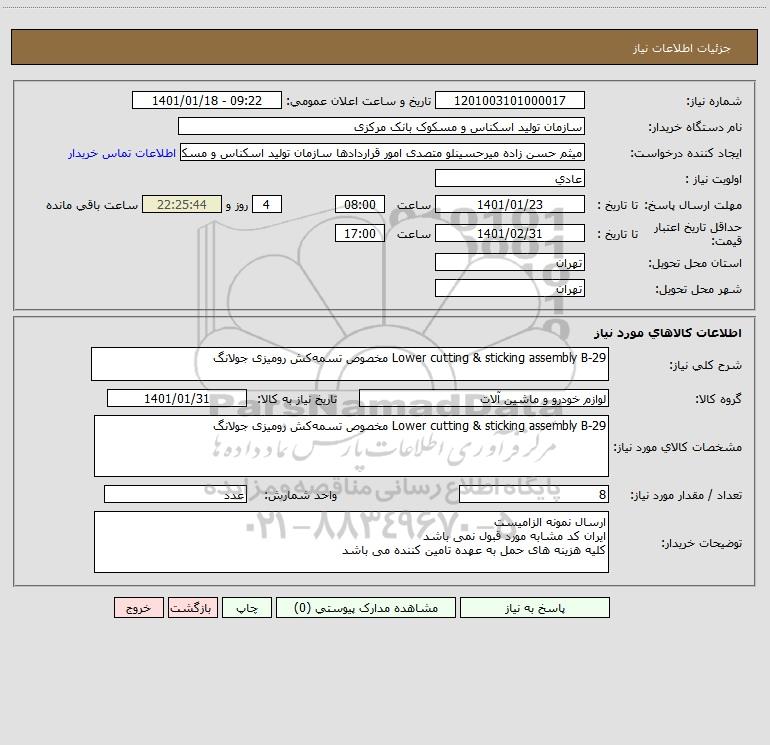The height and width of the screenshot is (745, 770).
Task: Select the announcement date field 1401/01/18 - 09:22
Action: point(207,100)
